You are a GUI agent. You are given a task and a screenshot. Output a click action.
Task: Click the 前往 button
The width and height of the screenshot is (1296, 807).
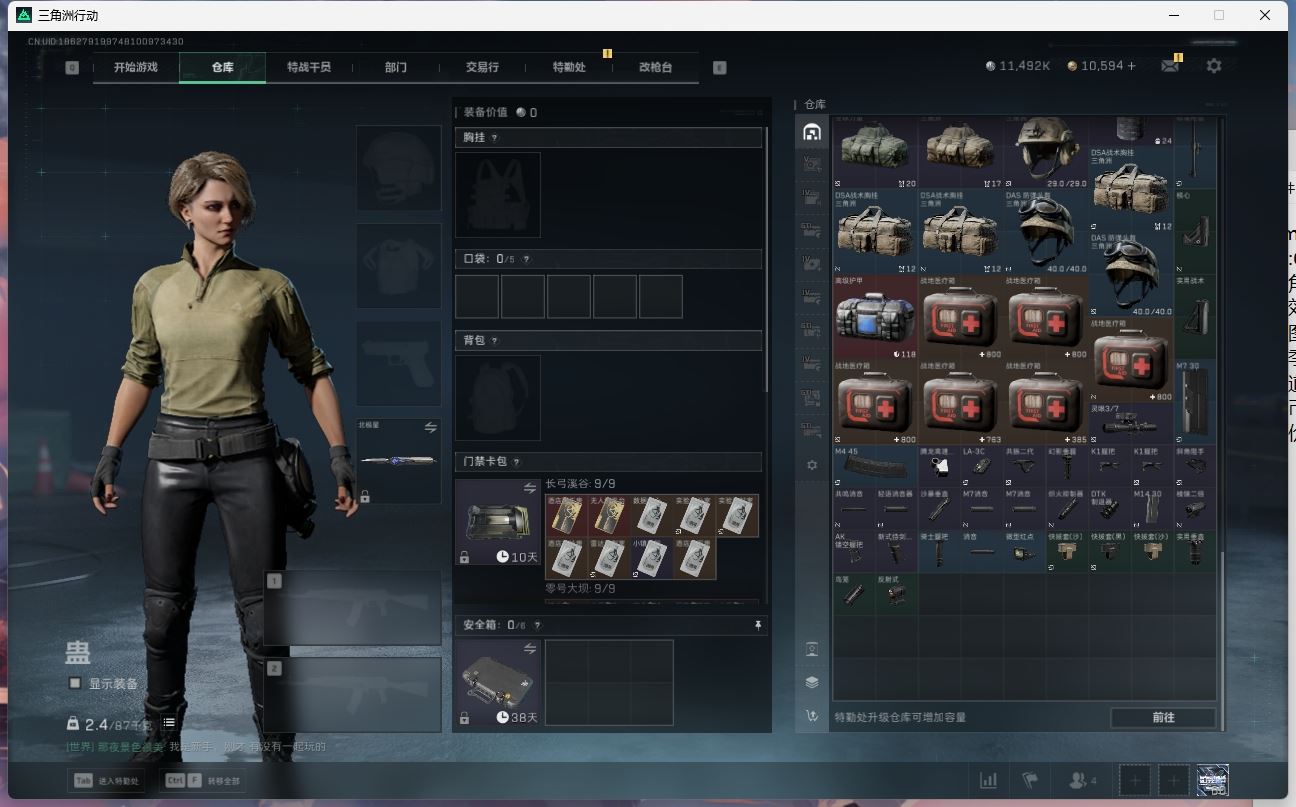(1163, 717)
